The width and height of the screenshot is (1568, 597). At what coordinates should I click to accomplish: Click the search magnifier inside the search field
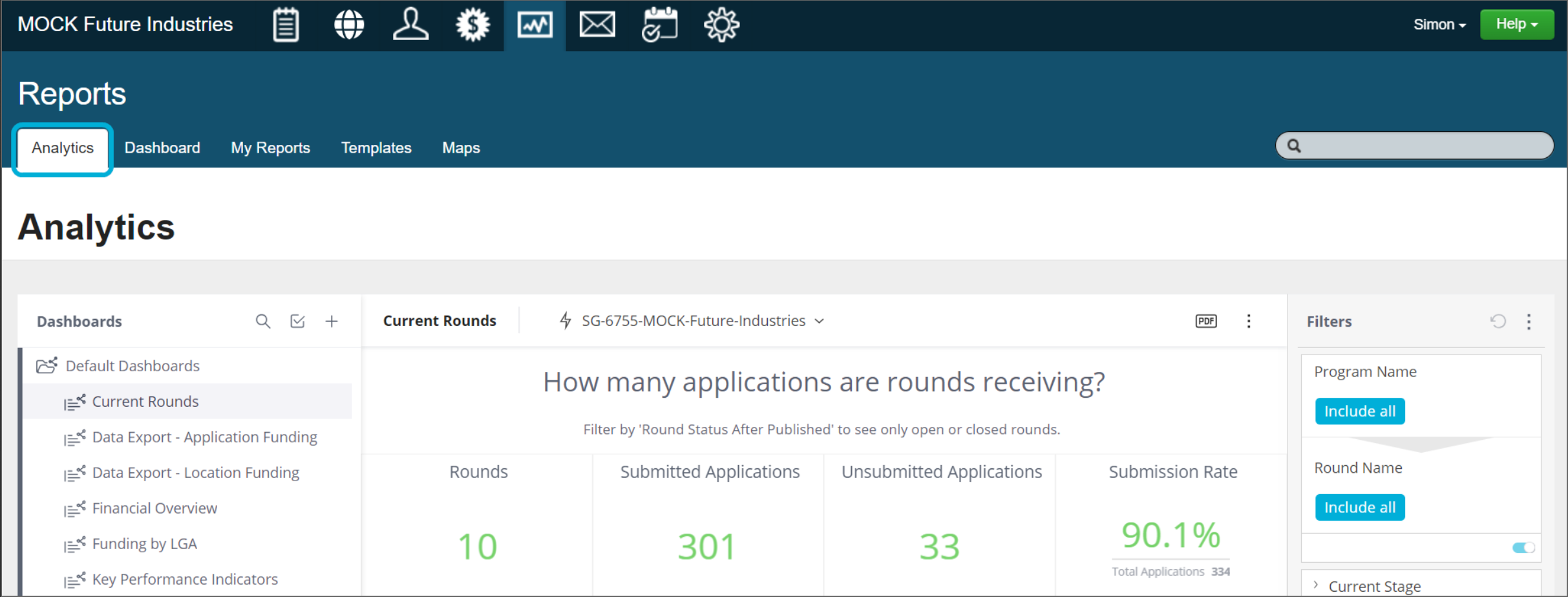(x=1294, y=146)
